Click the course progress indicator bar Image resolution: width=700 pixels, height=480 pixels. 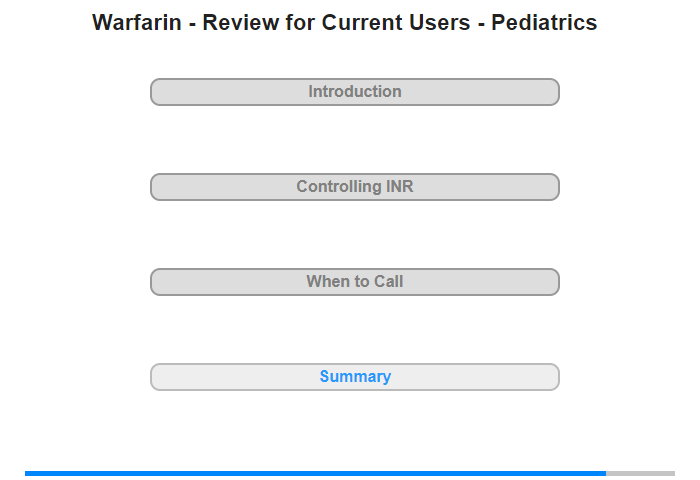coord(350,473)
